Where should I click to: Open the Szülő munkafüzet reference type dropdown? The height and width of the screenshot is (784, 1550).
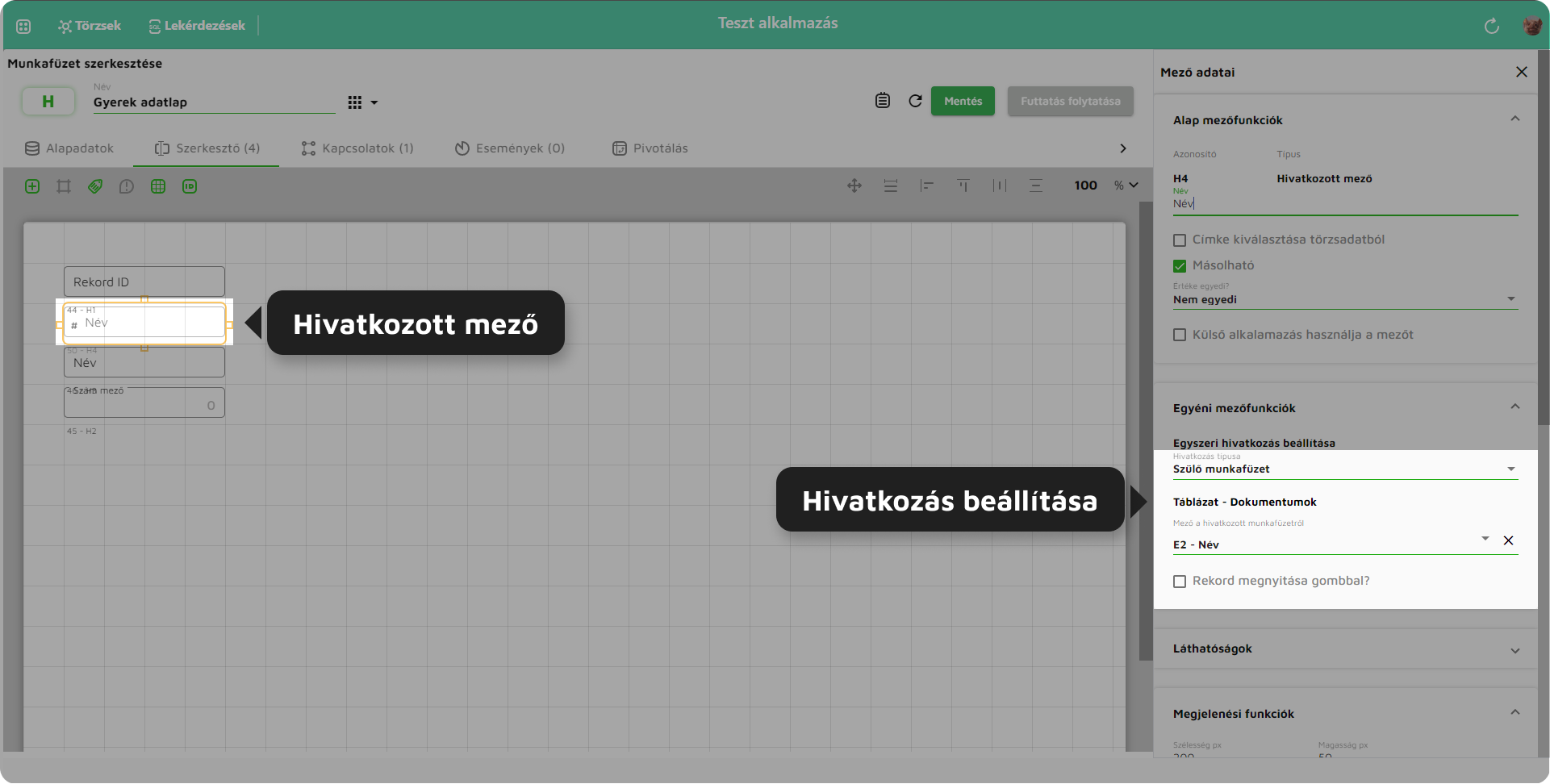point(1345,469)
